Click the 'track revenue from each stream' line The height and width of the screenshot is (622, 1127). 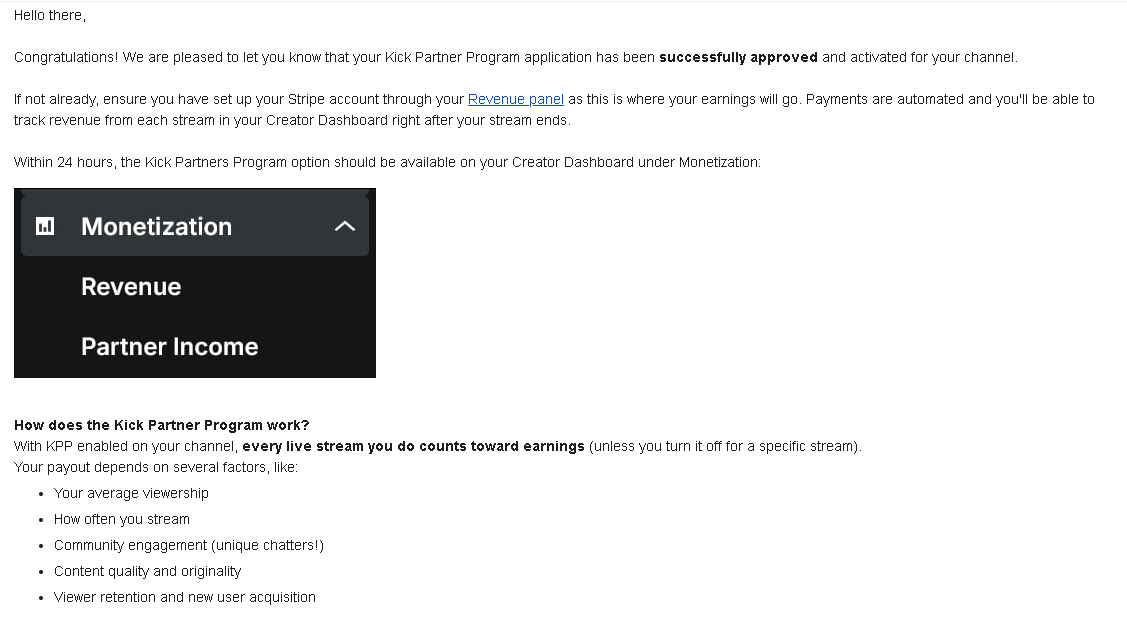click(293, 120)
